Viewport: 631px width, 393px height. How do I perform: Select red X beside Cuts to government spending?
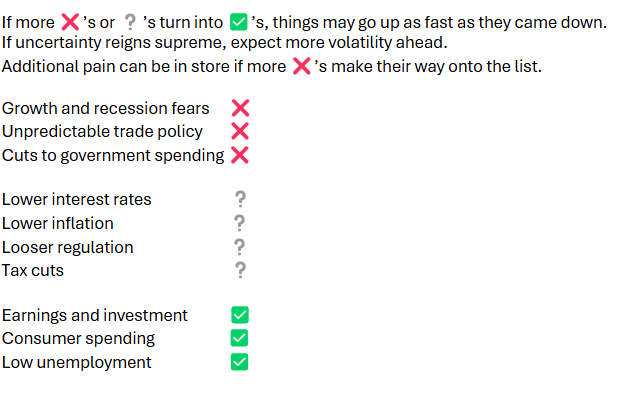tap(240, 155)
